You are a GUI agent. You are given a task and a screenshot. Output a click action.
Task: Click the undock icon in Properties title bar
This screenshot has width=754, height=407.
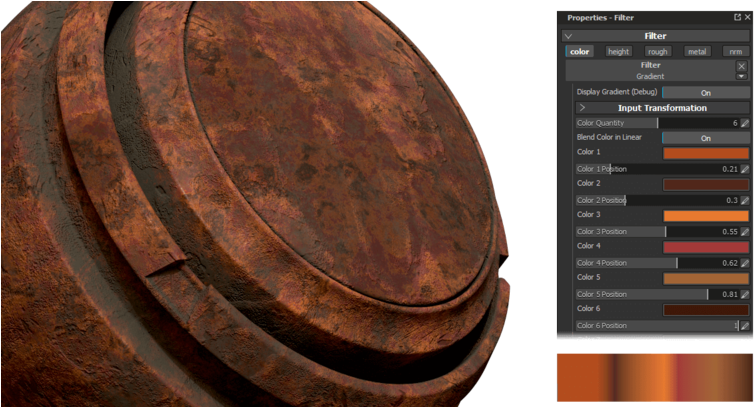(737, 17)
